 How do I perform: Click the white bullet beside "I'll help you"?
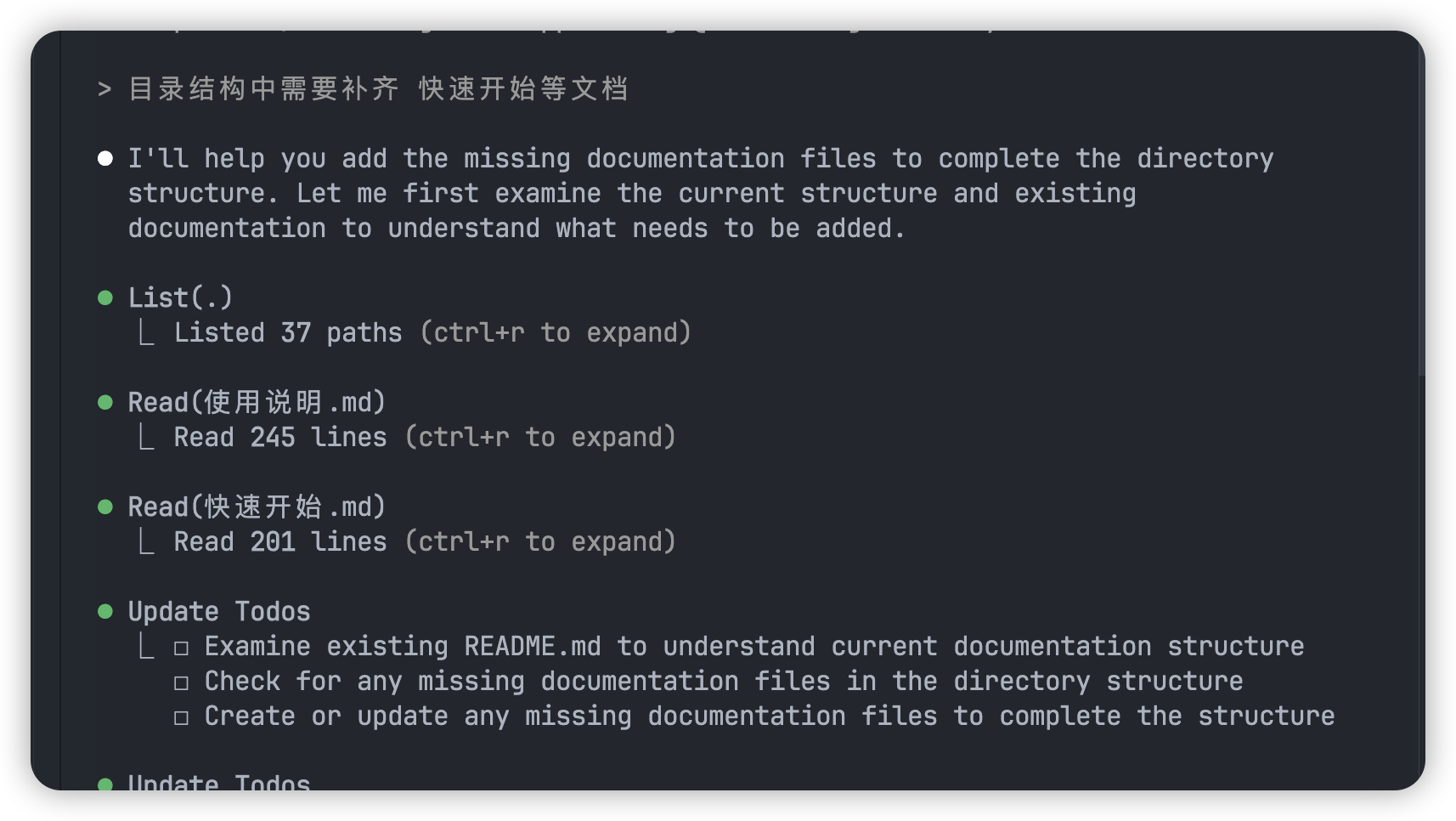pos(105,158)
